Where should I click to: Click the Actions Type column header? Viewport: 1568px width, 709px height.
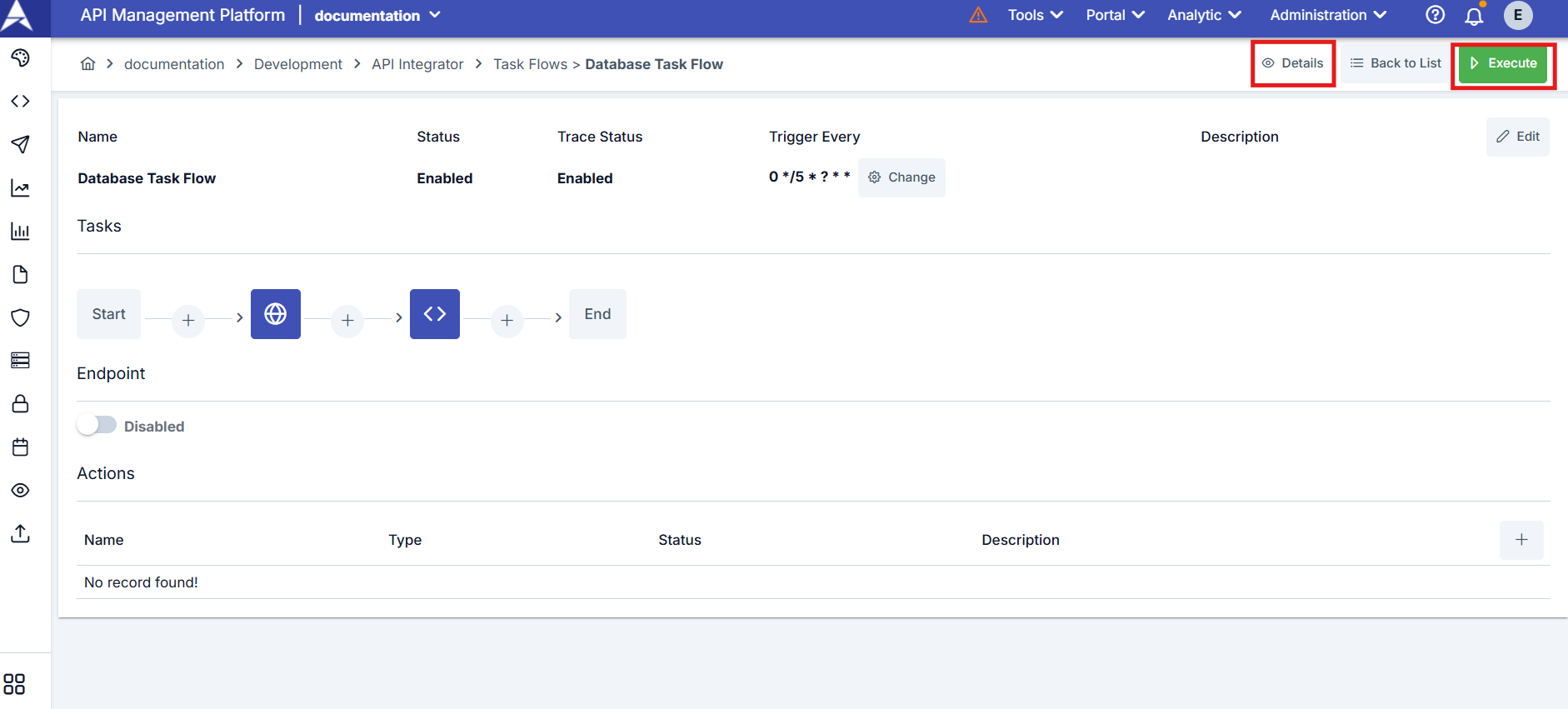(x=405, y=540)
